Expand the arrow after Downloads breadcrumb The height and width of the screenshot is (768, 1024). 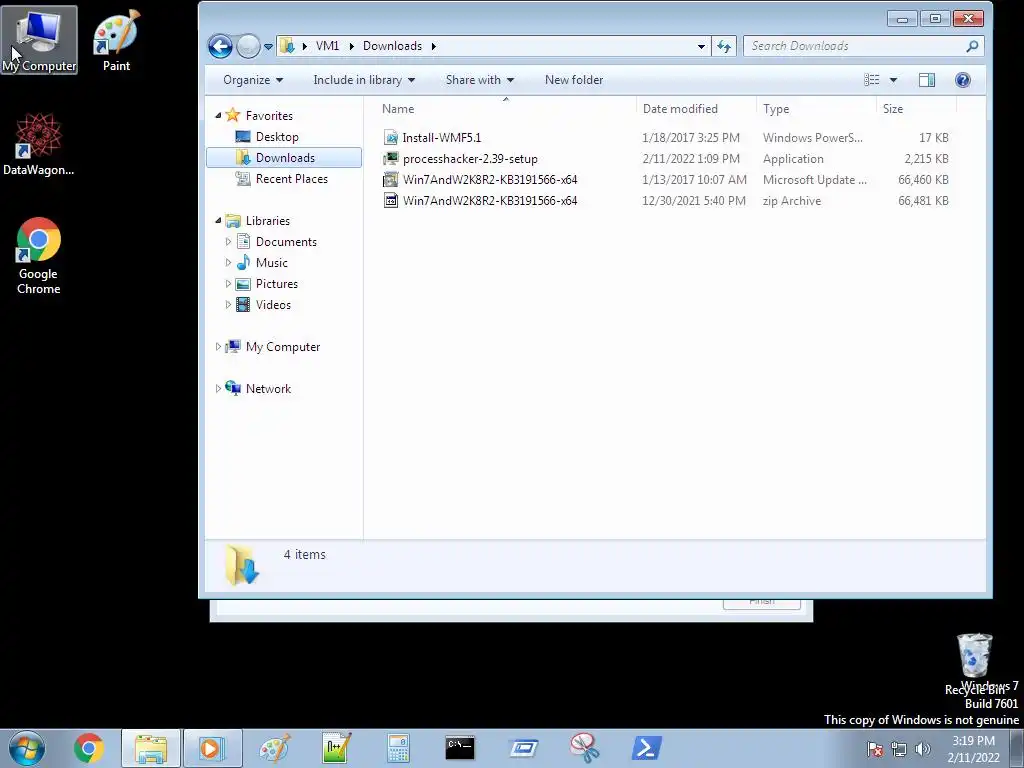tap(434, 46)
